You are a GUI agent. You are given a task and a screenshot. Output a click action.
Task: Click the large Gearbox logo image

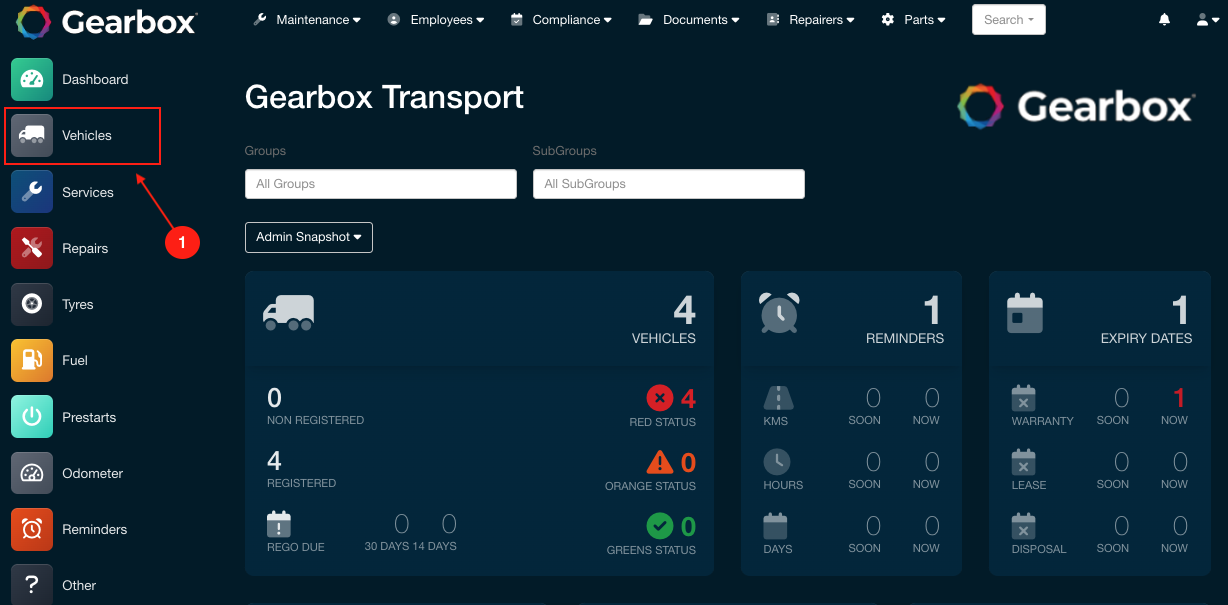1075,106
